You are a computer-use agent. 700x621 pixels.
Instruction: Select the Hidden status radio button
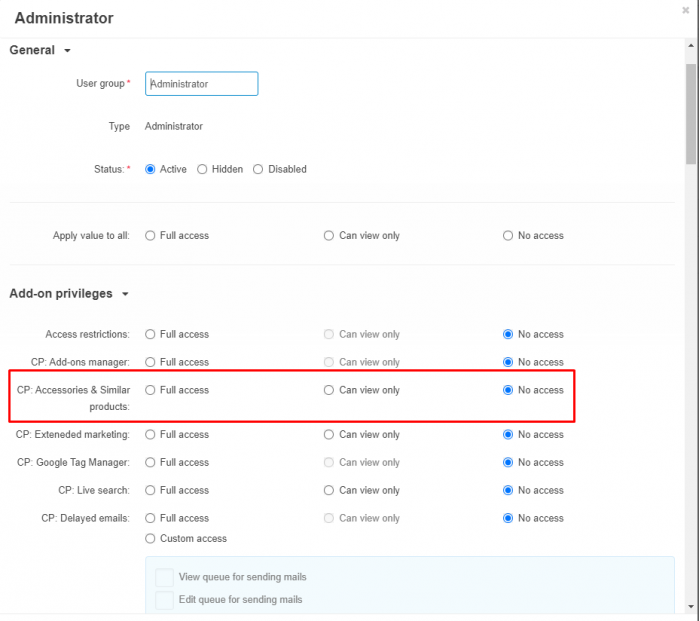coord(202,169)
